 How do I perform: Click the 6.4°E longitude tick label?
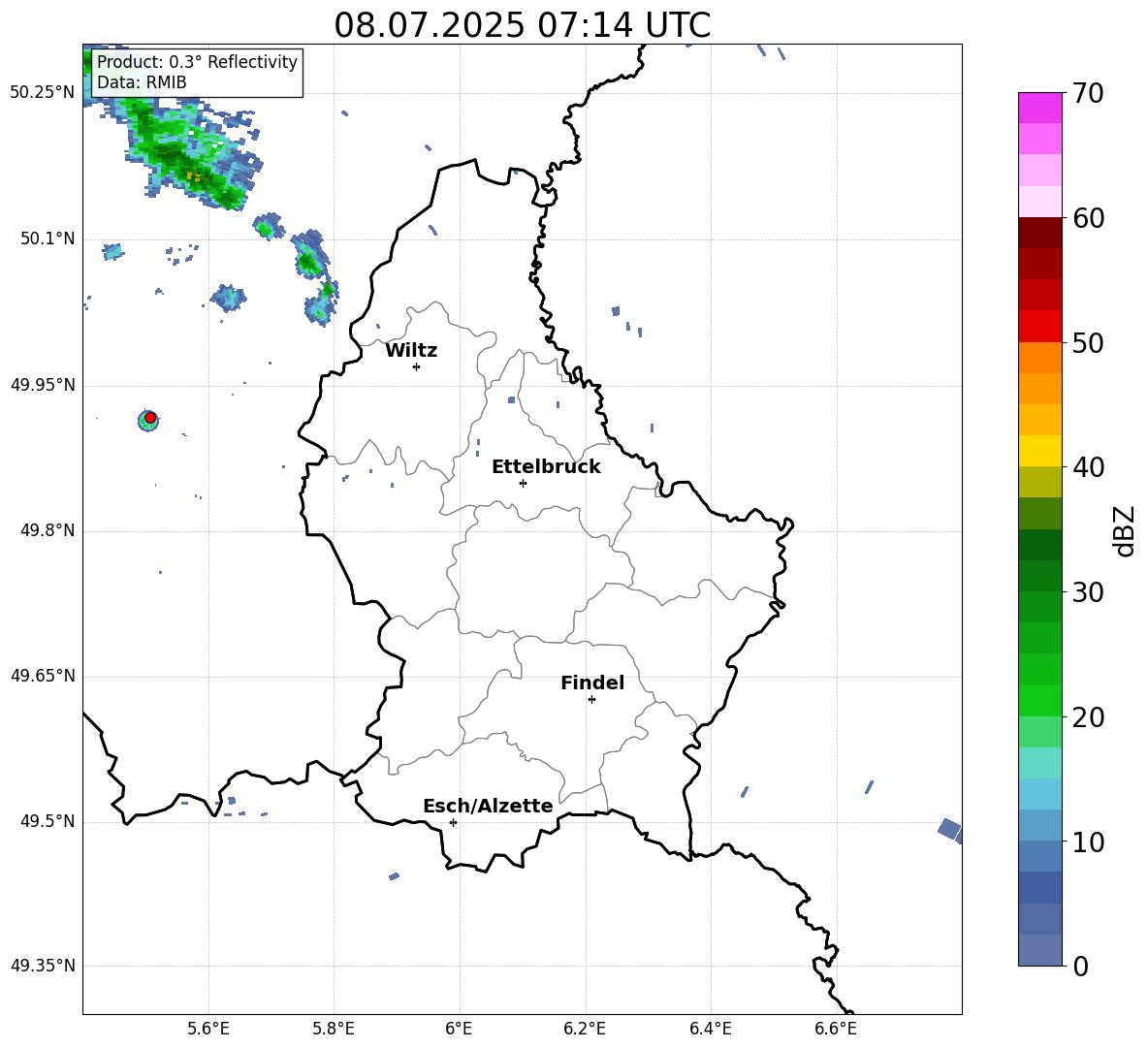[710, 1029]
